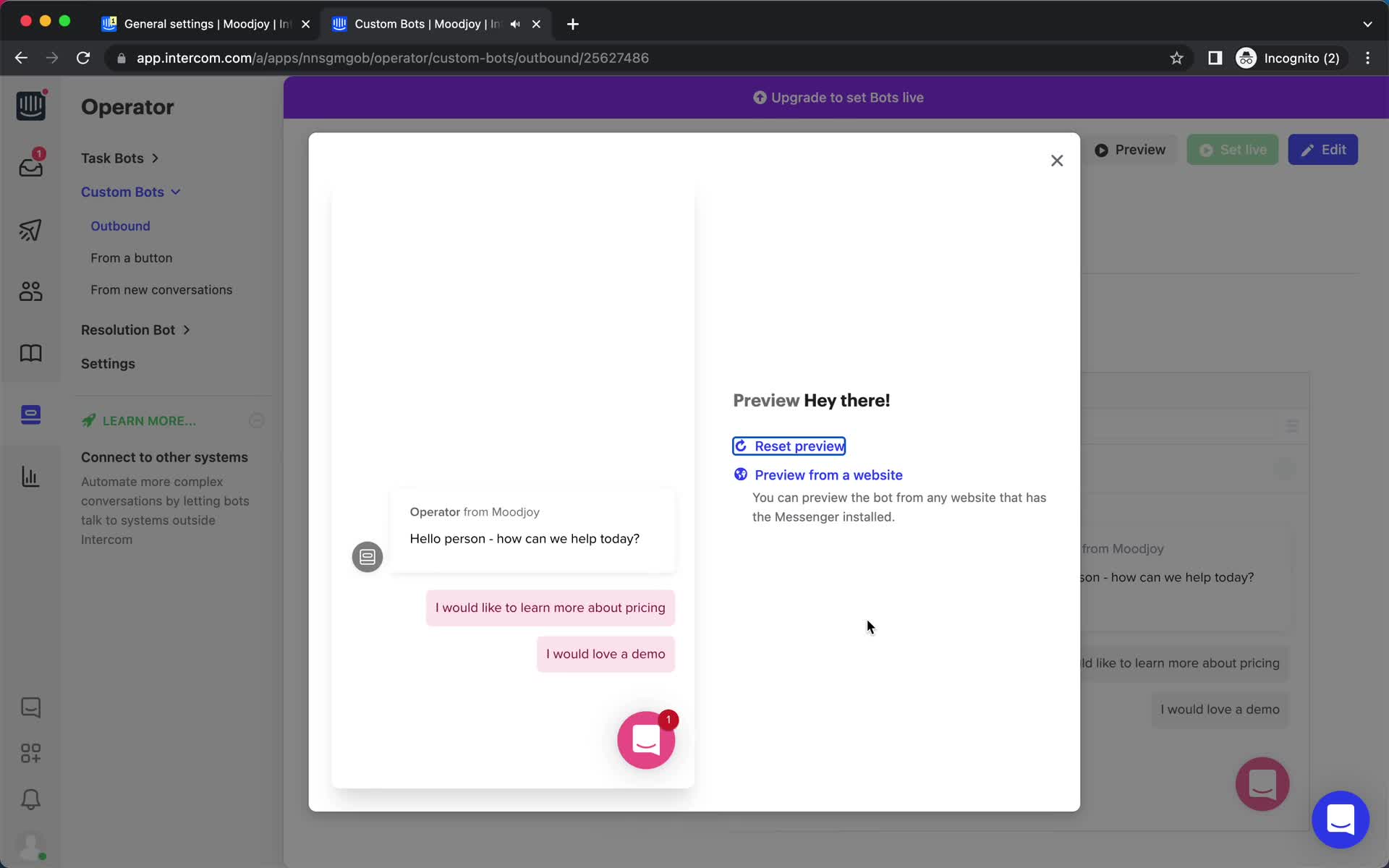Choose 'I would like to learn more about pricing' reply
This screenshot has height=868, width=1389.
tap(550, 608)
